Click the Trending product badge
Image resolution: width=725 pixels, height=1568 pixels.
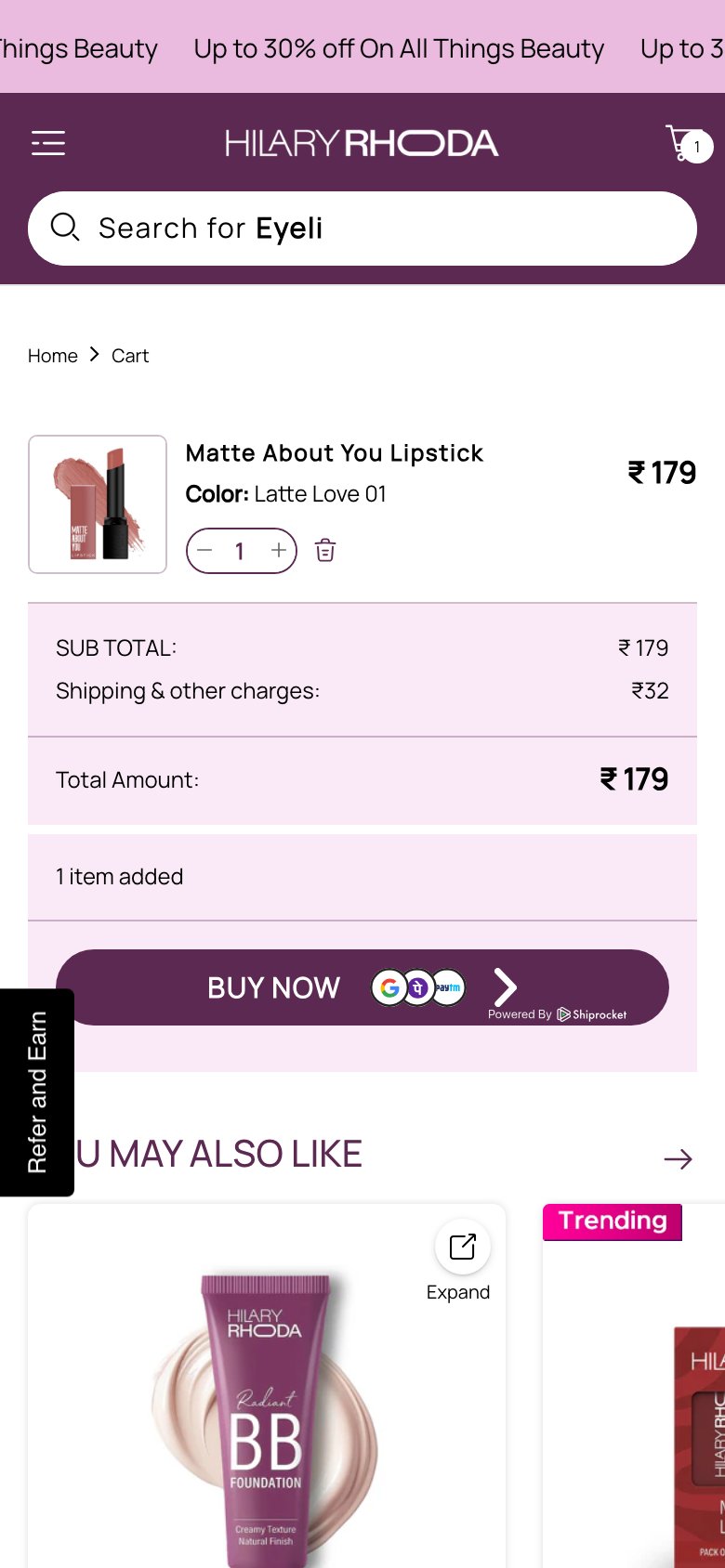613,1222
